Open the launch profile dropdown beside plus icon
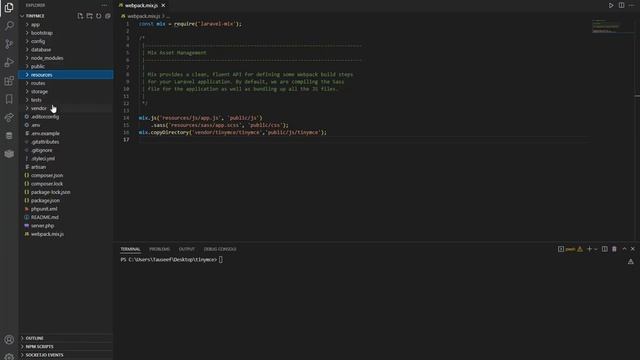640x360 pixels. click(596, 249)
